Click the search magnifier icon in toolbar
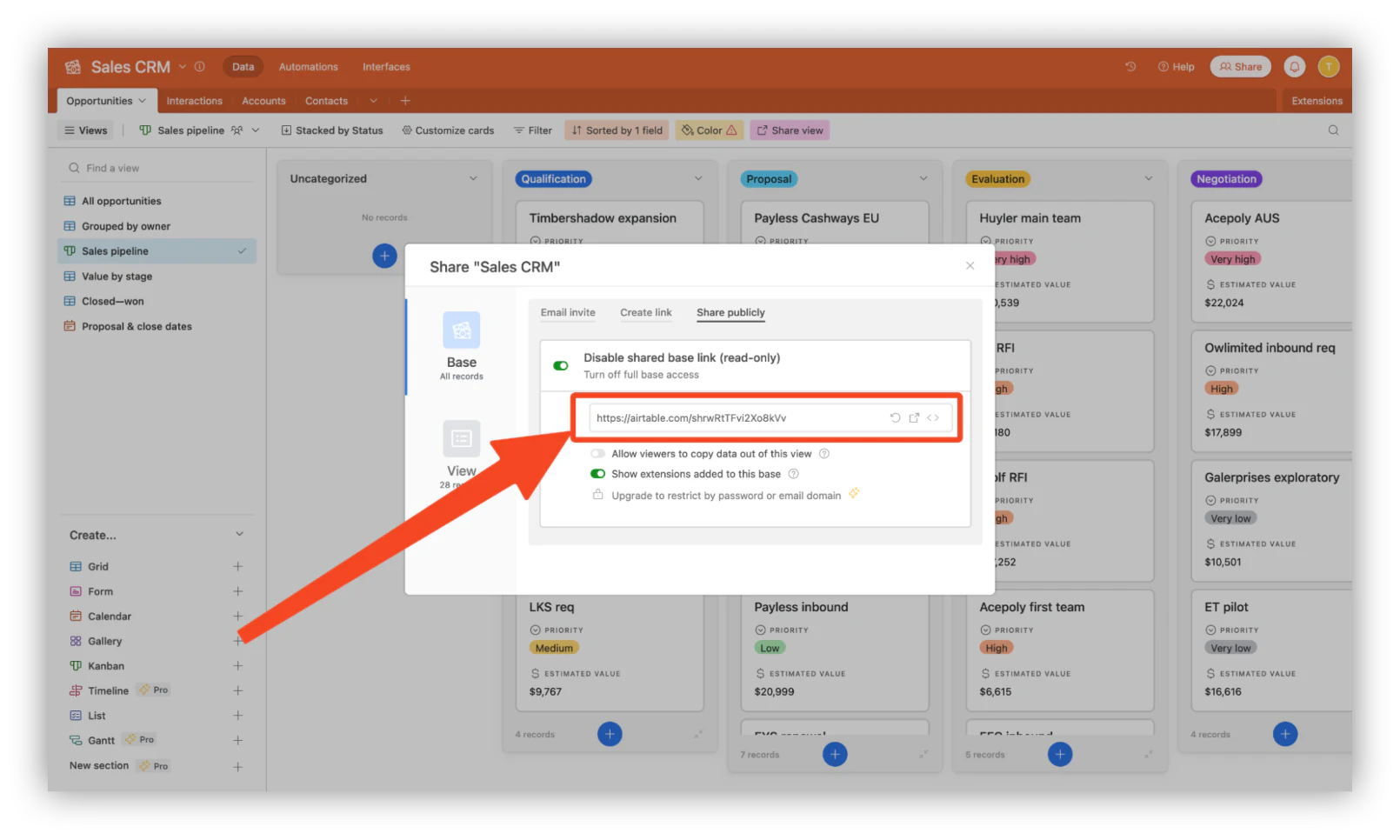 (1333, 130)
